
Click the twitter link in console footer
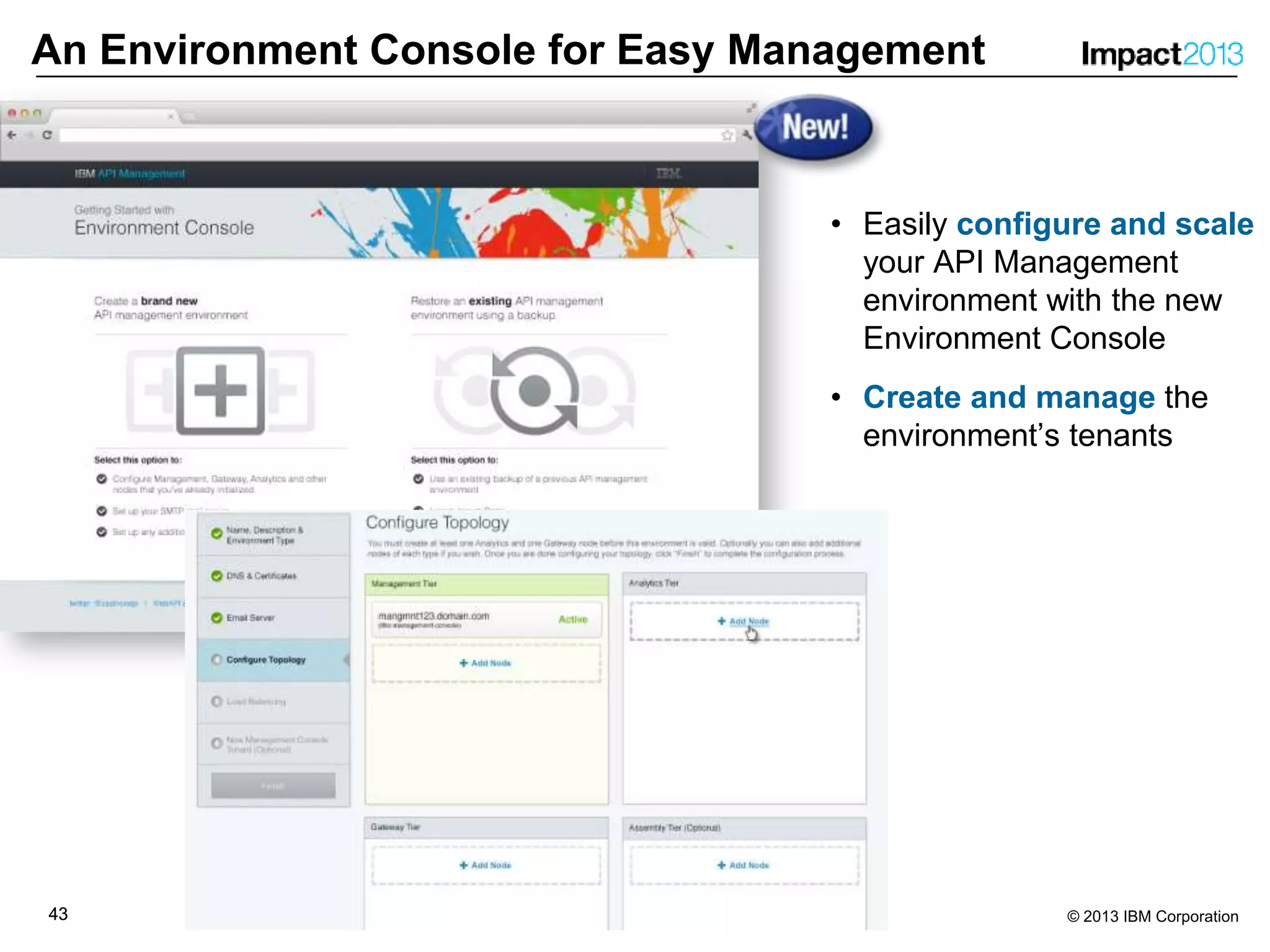104,603
